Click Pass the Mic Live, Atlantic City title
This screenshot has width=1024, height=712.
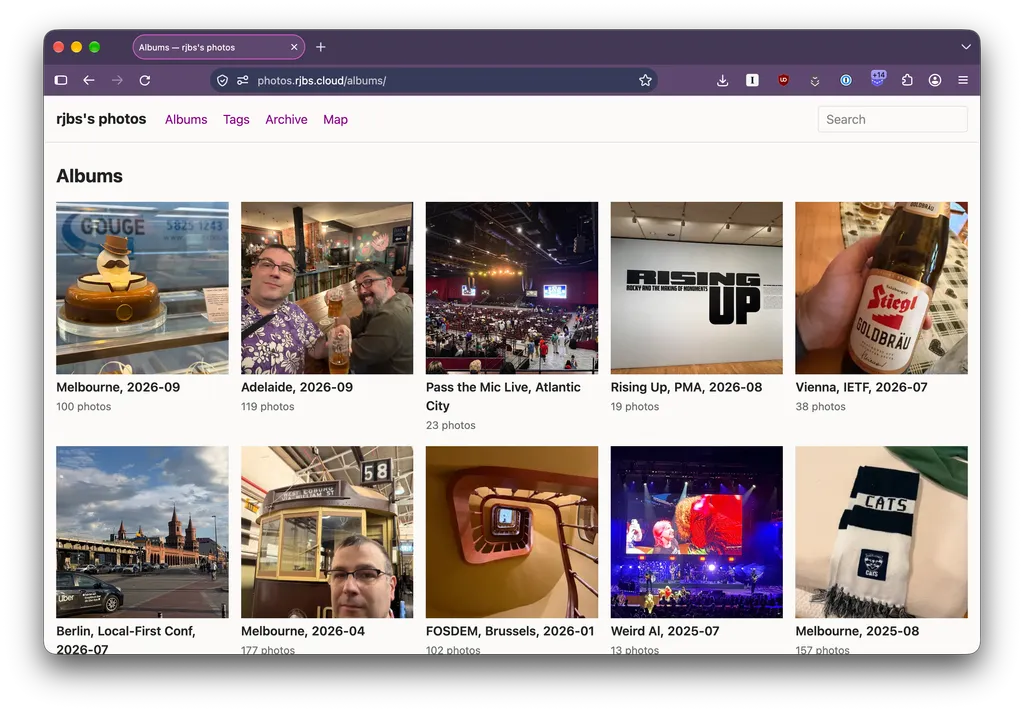click(x=503, y=396)
